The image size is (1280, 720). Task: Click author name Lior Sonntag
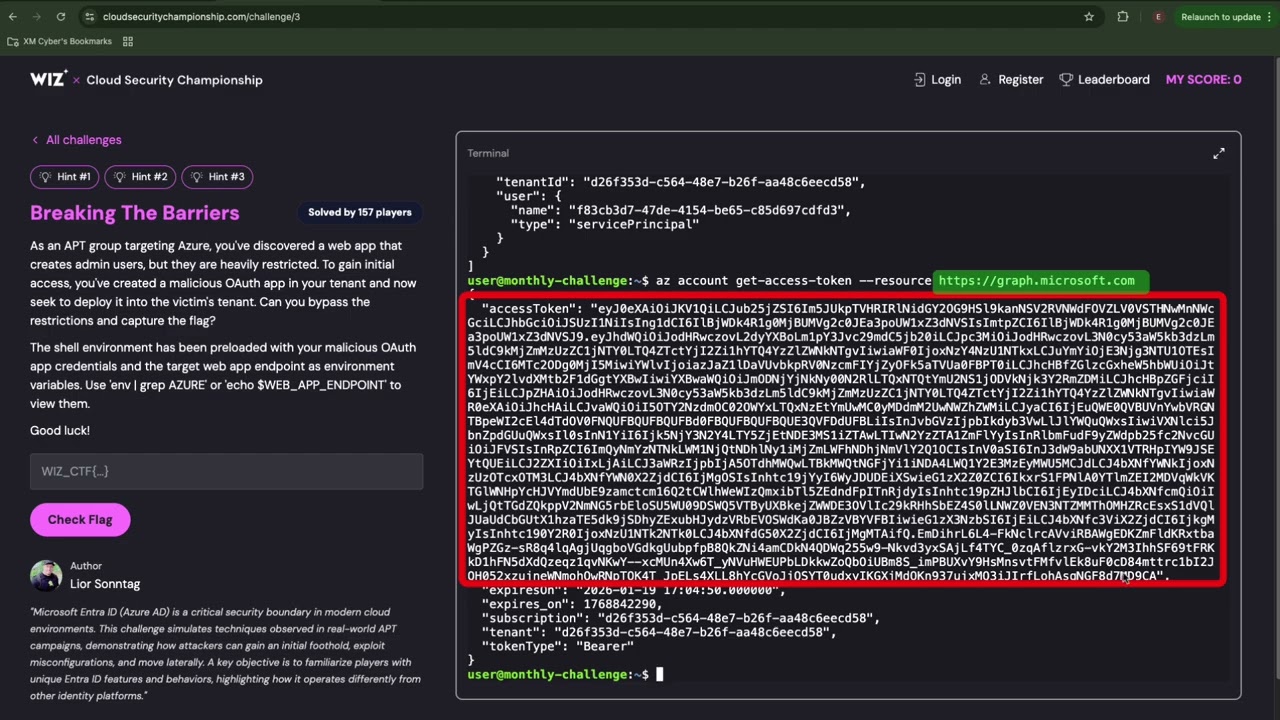pyautogui.click(x=105, y=584)
